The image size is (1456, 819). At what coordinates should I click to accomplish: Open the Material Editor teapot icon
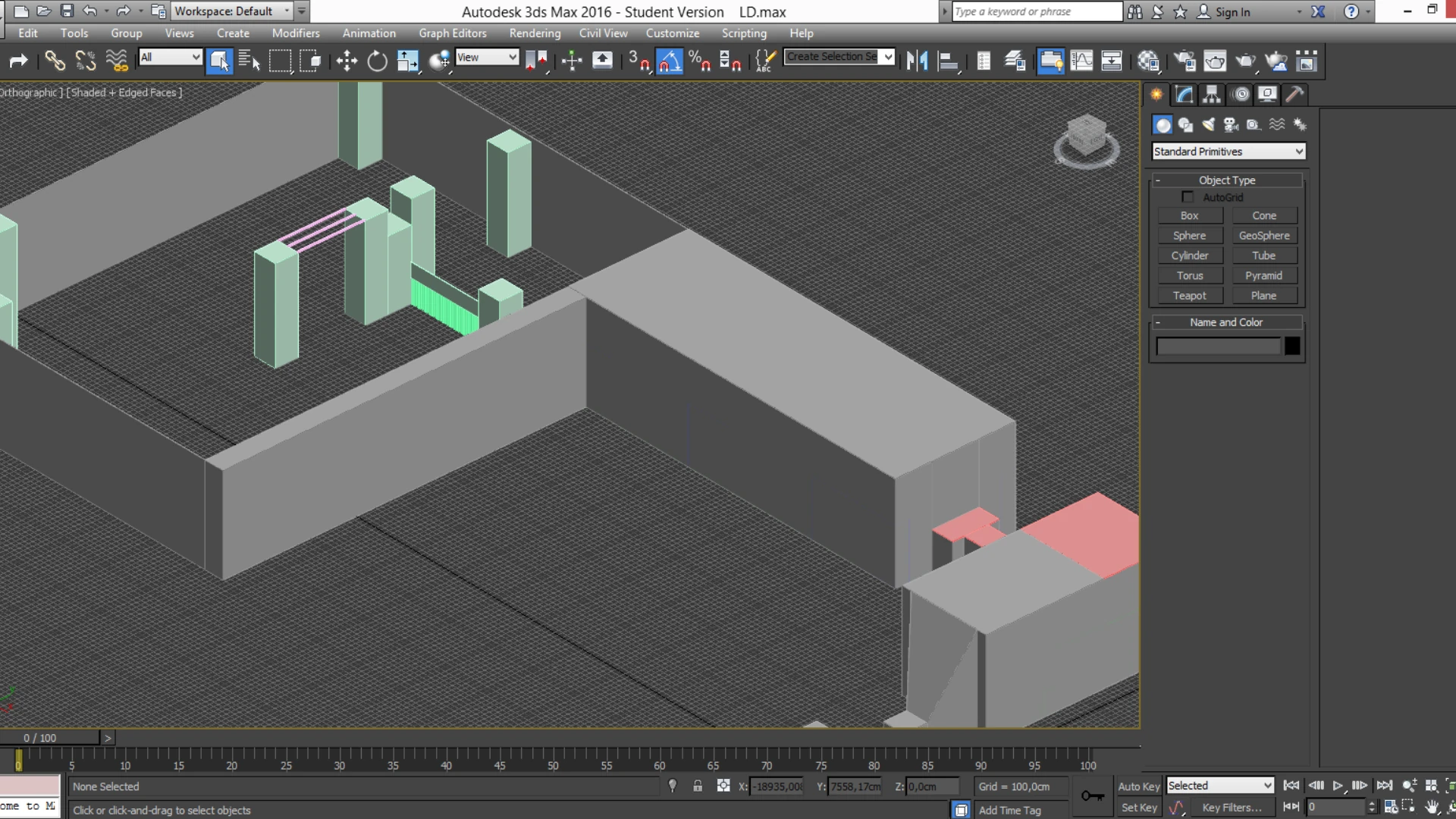tap(1148, 61)
